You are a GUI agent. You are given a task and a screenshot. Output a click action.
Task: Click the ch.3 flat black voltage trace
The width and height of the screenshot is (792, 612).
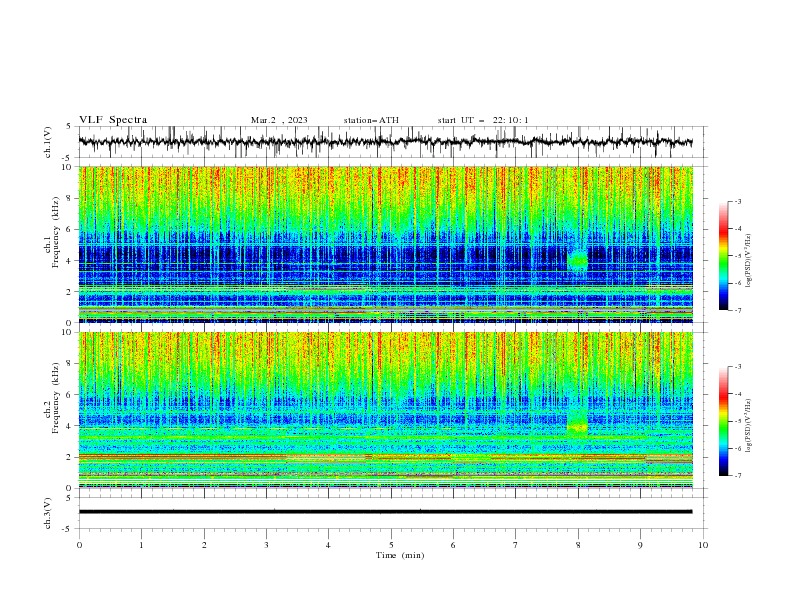385,512
